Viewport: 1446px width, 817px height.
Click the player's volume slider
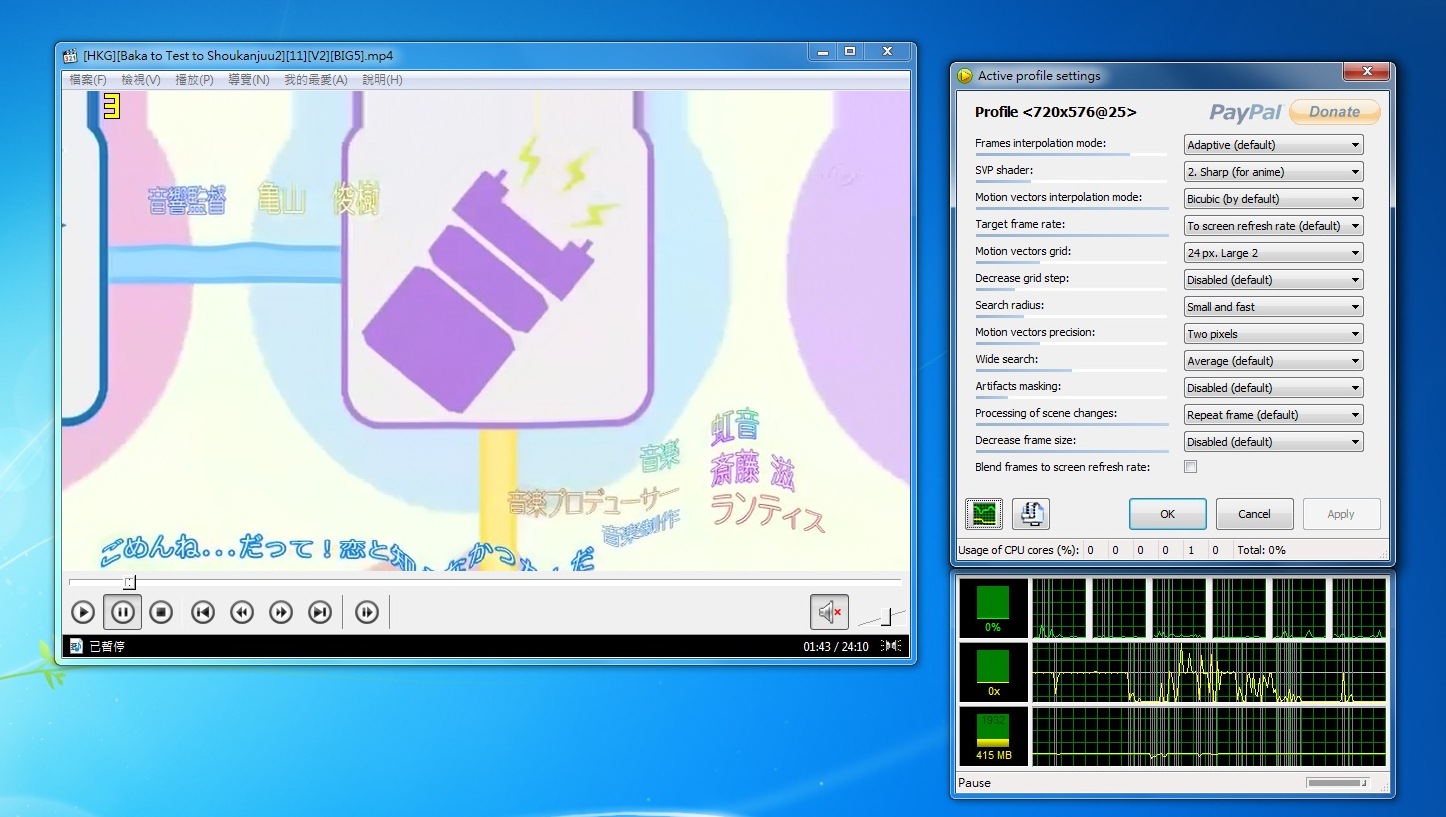(882, 616)
